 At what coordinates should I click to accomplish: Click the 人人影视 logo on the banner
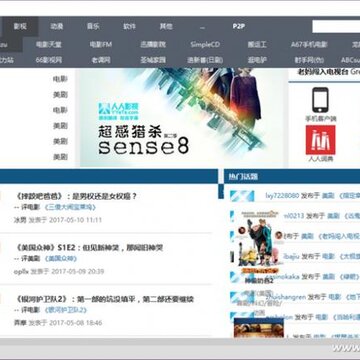point(119,111)
